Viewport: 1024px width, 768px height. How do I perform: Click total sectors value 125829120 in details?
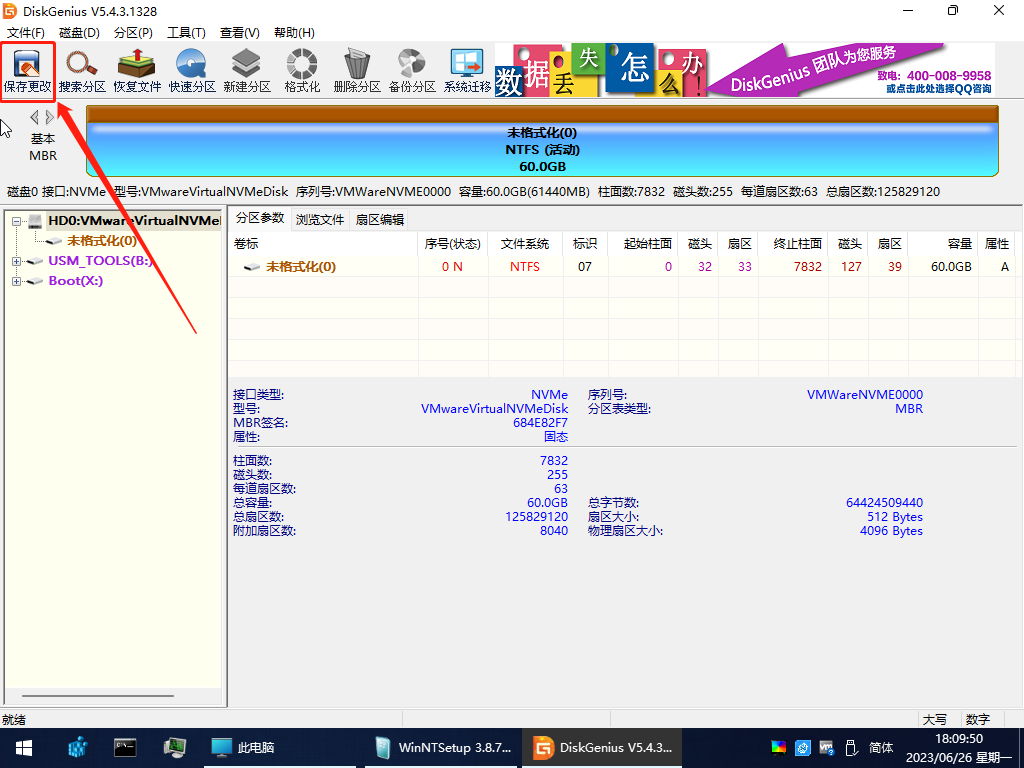coord(536,517)
